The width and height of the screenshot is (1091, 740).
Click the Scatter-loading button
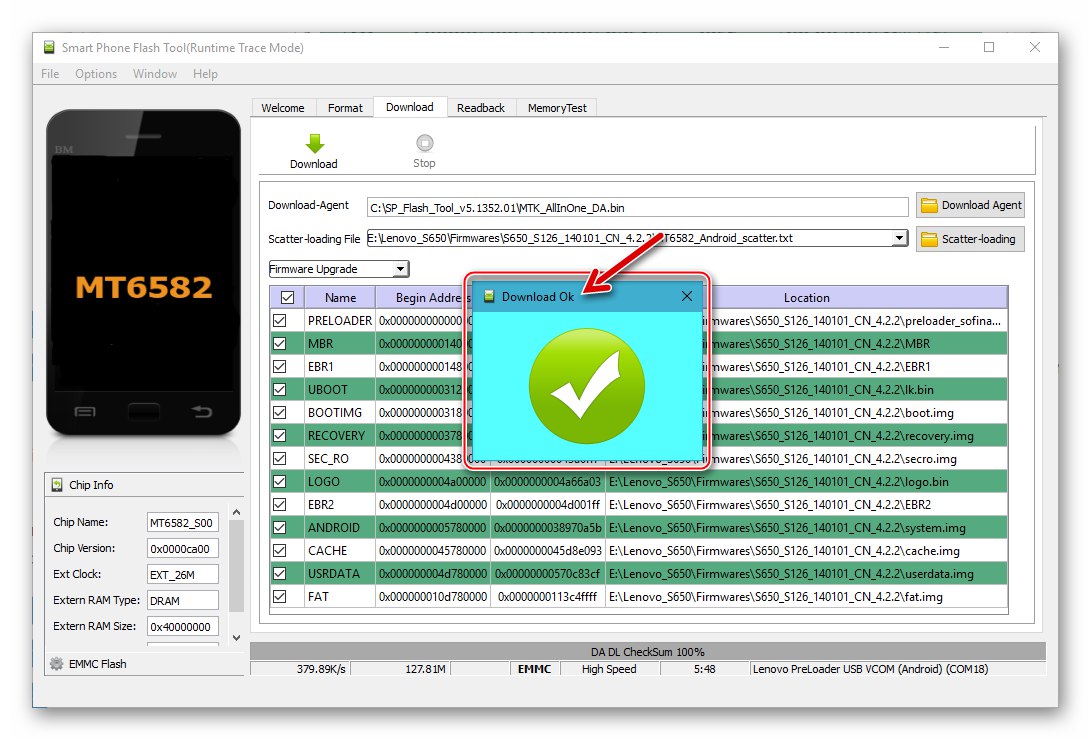[x=969, y=238]
